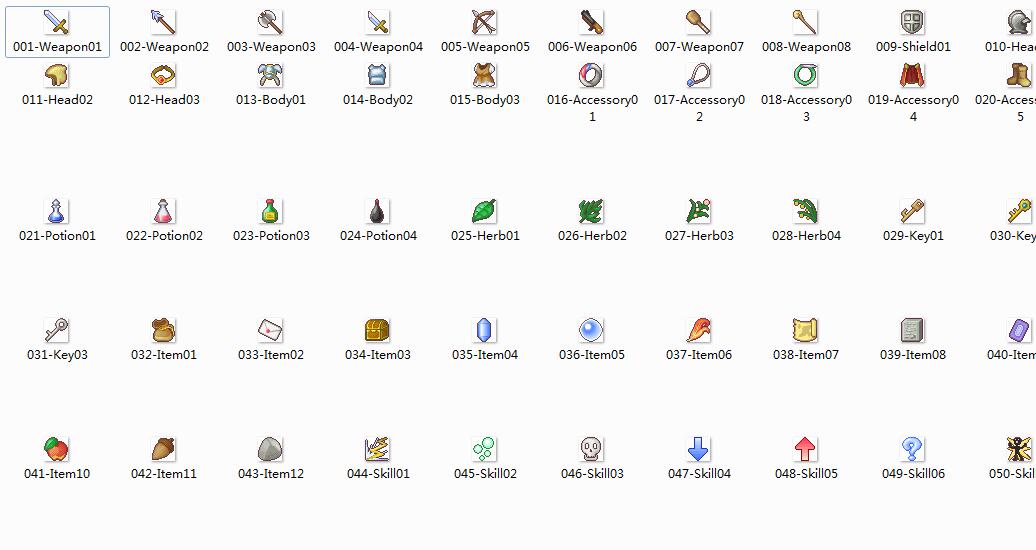Image resolution: width=1036 pixels, height=550 pixels.
Task: Select the 032-Item01 pouch icon
Action: click(x=164, y=331)
